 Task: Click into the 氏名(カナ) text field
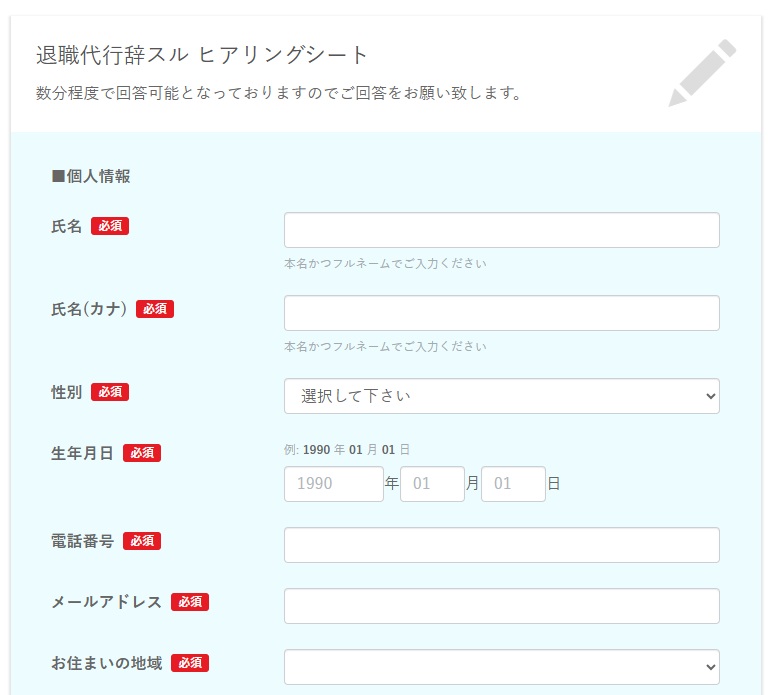click(501, 313)
